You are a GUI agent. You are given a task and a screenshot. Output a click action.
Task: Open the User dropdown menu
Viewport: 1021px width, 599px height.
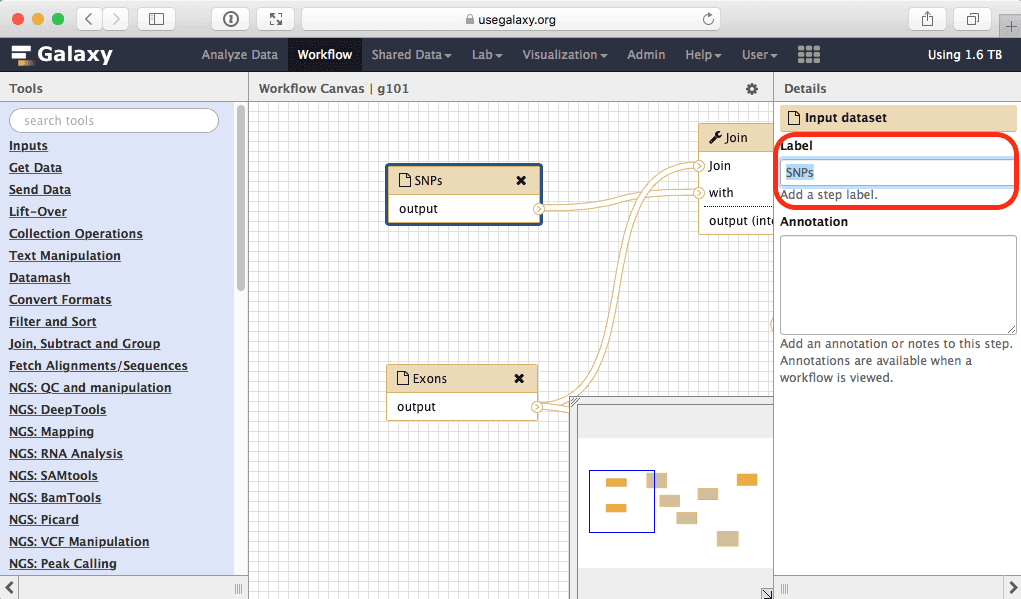click(x=759, y=55)
